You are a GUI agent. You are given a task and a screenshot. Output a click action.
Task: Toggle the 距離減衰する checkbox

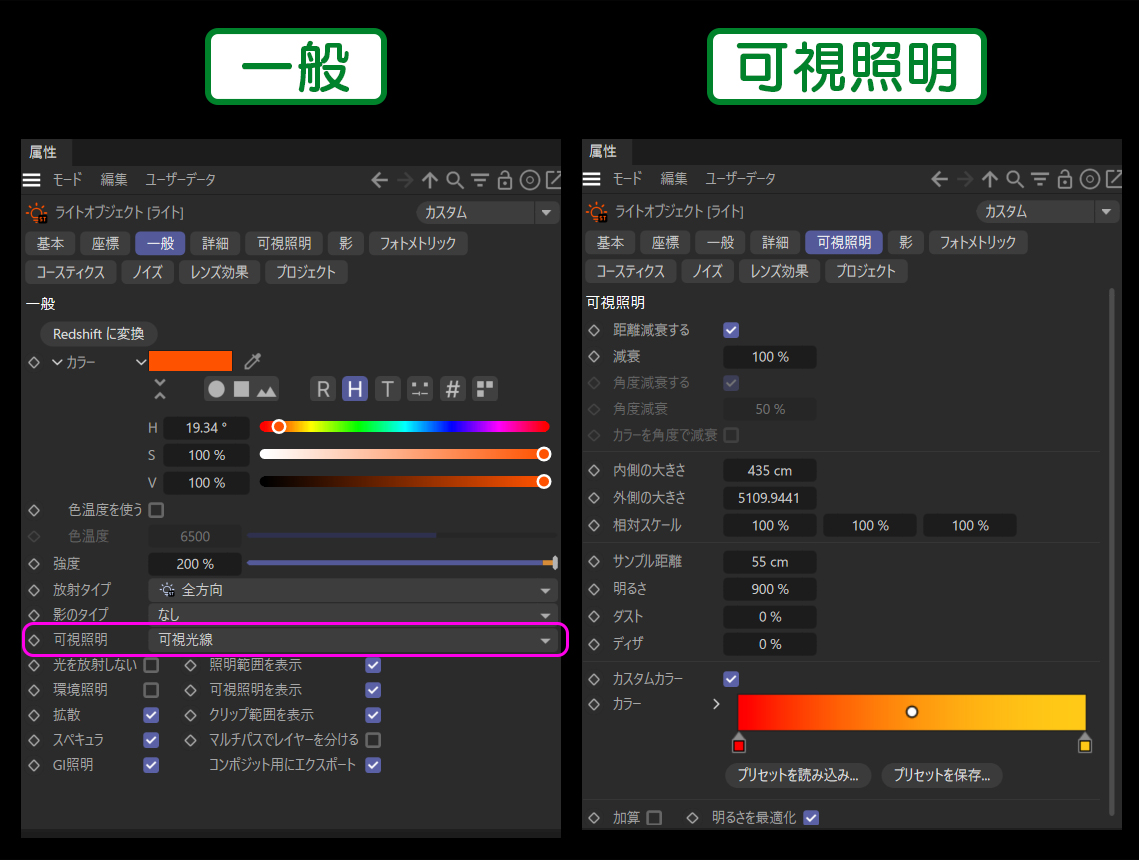731,330
